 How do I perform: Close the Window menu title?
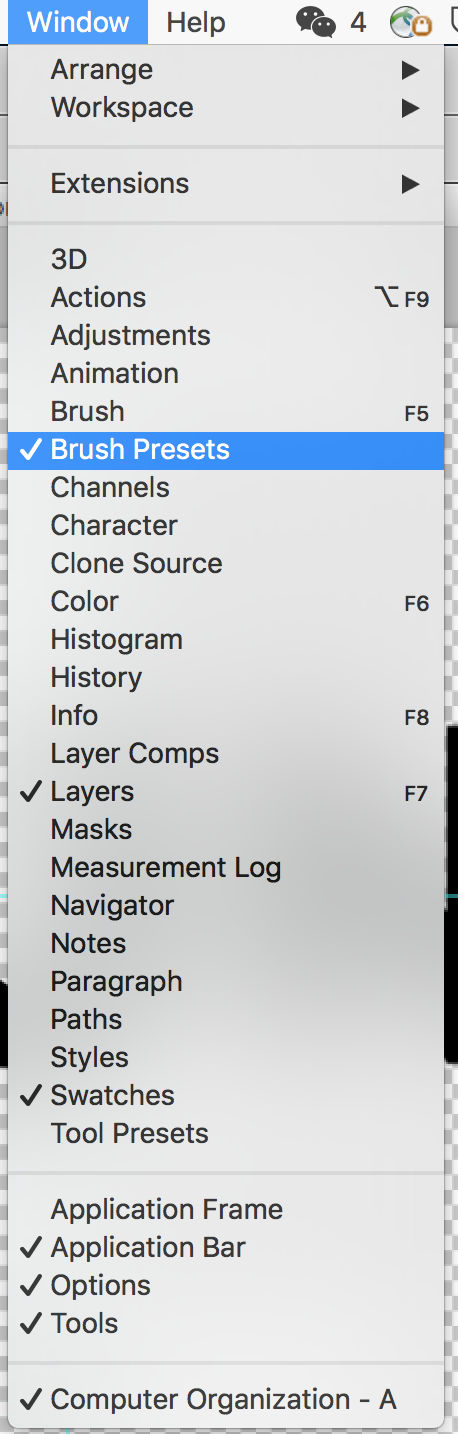pos(78,22)
